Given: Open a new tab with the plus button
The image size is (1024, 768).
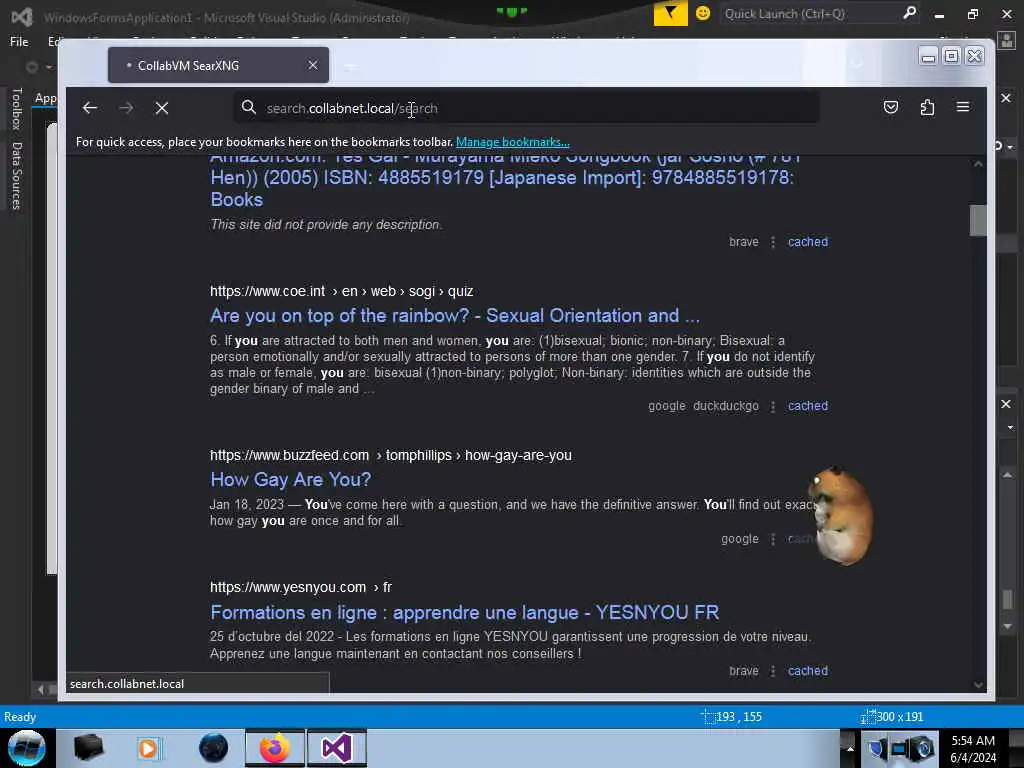Looking at the screenshot, I should (x=350, y=66).
